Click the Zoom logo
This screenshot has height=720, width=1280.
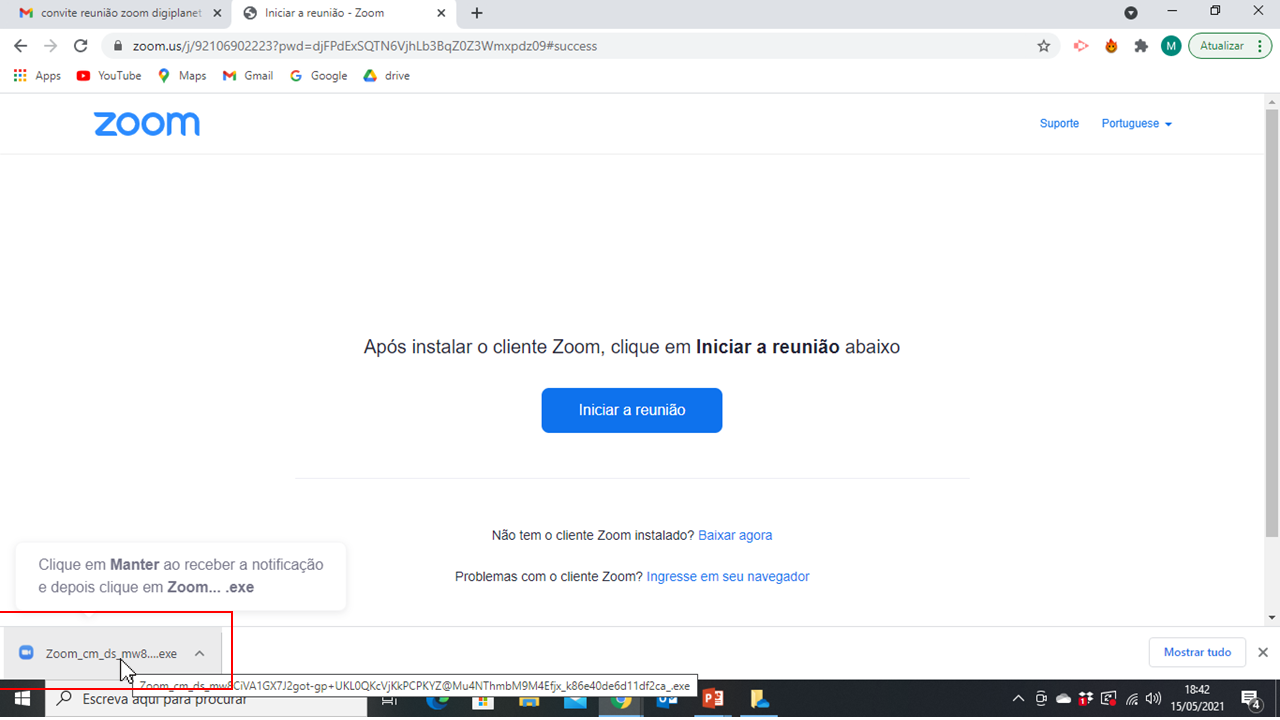(147, 124)
